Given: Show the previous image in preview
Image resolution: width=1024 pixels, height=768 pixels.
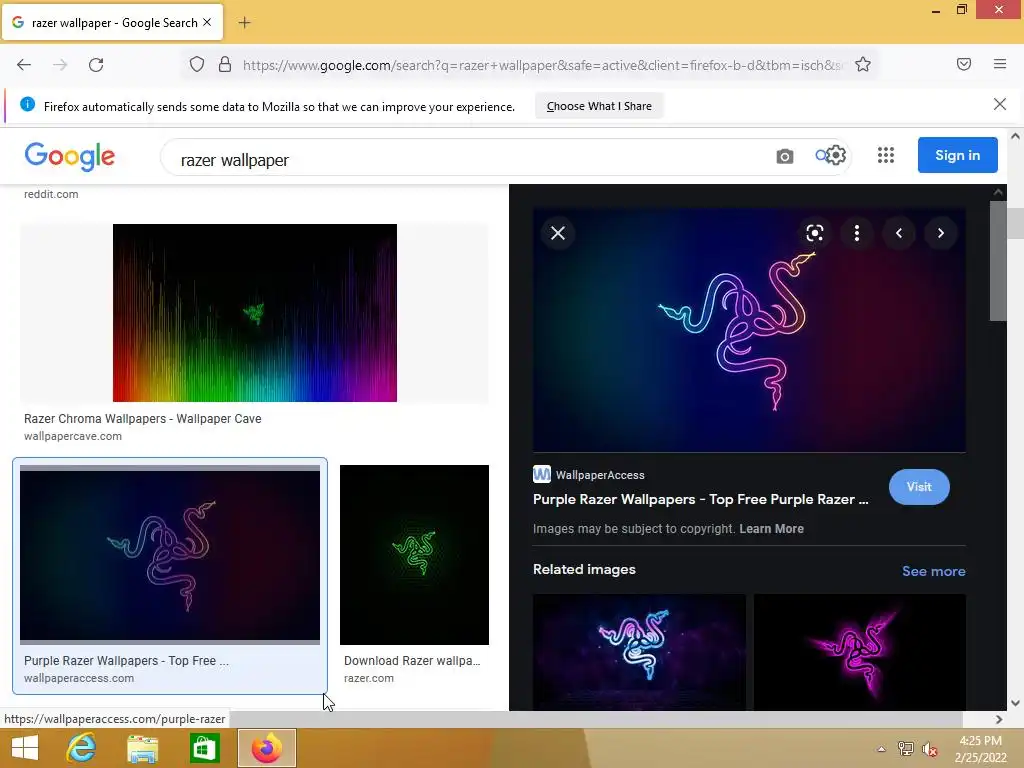Looking at the screenshot, I should [x=899, y=233].
